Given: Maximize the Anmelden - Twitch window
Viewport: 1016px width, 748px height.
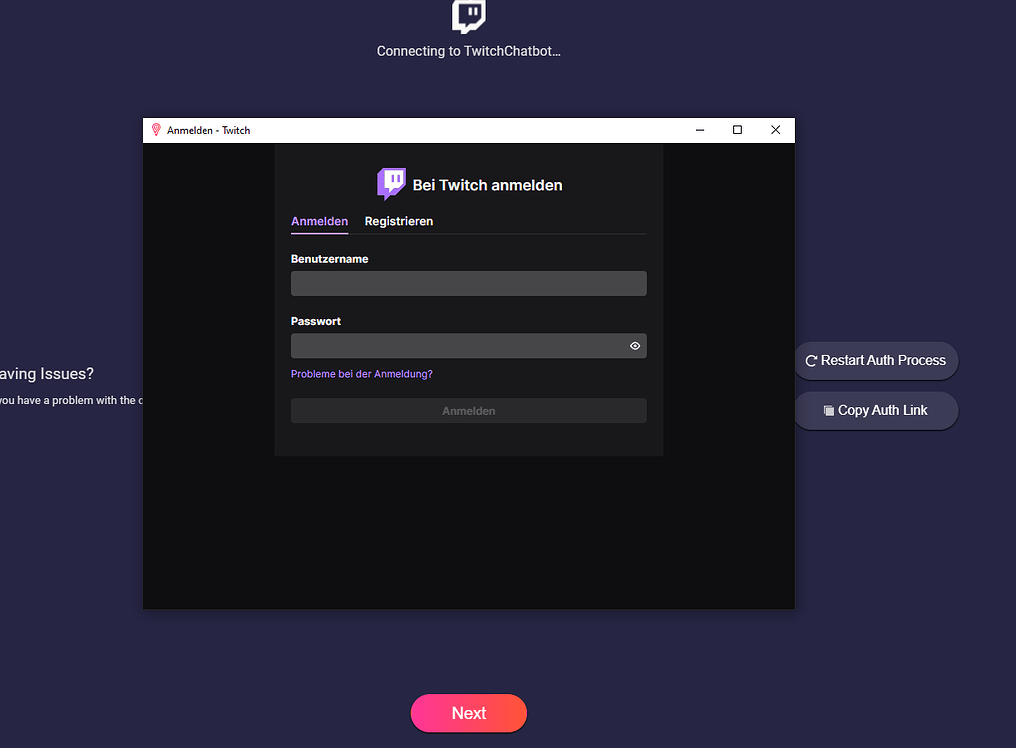Looking at the screenshot, I should [x=737, y=129].
